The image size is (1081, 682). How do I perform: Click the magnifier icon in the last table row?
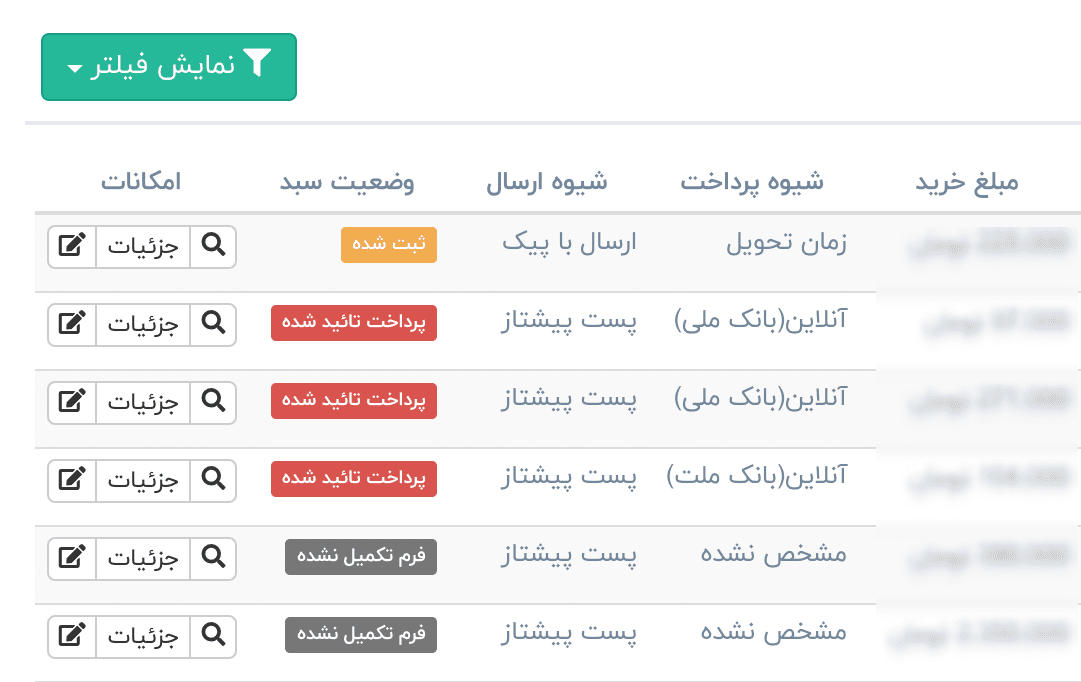213,637
